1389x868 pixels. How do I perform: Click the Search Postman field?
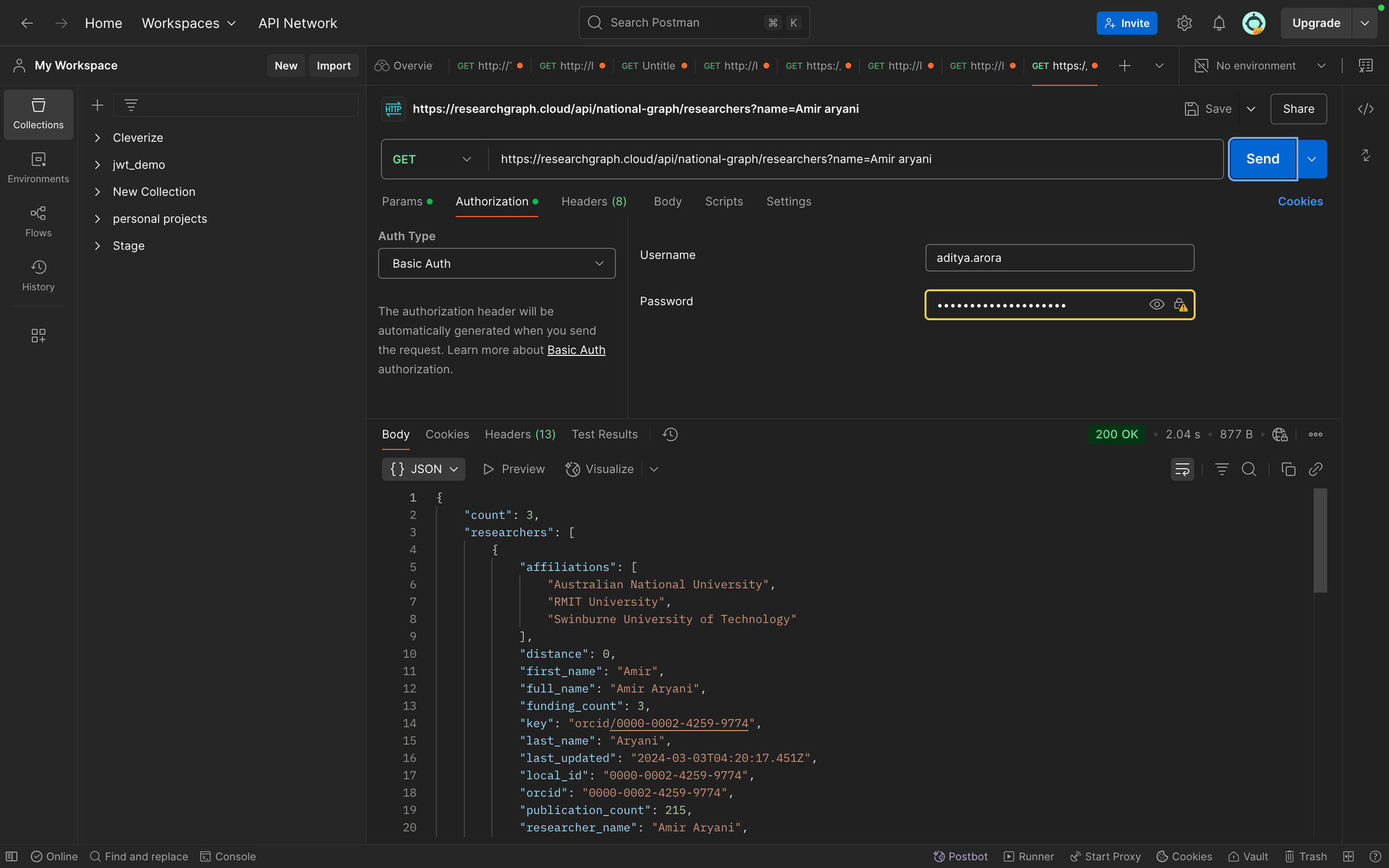694,23
